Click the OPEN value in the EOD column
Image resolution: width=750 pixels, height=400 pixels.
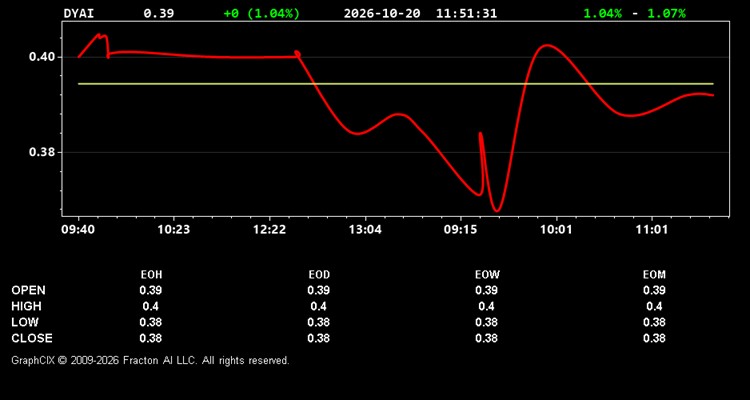tap(319, 290)
